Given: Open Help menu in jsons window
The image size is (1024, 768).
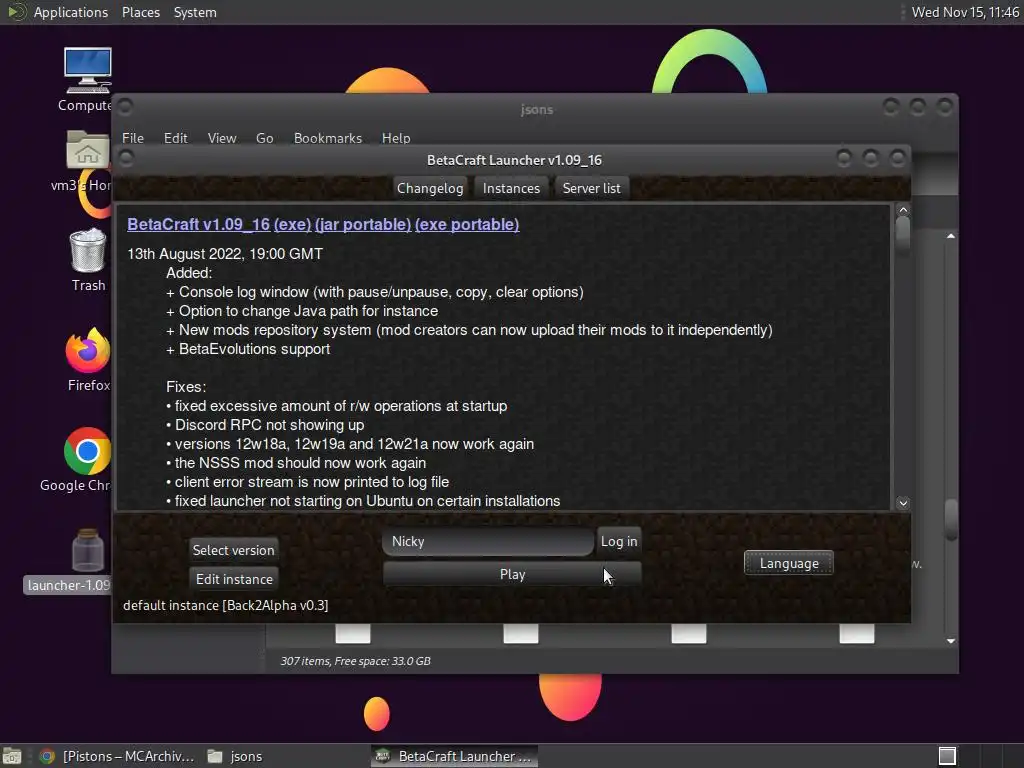Looking at the screenshot, I should click(396, 138).
